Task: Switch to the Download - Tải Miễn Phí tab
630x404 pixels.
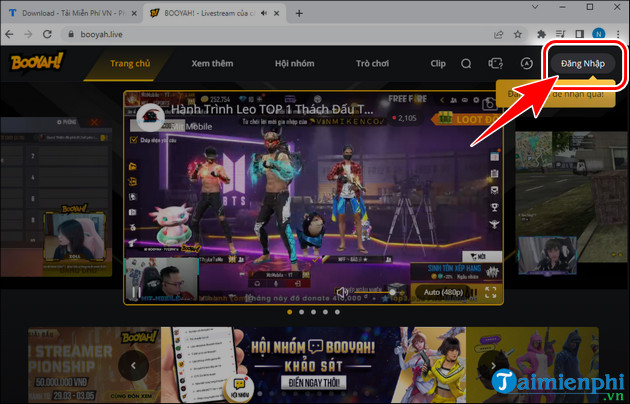Action: (73, 13)
